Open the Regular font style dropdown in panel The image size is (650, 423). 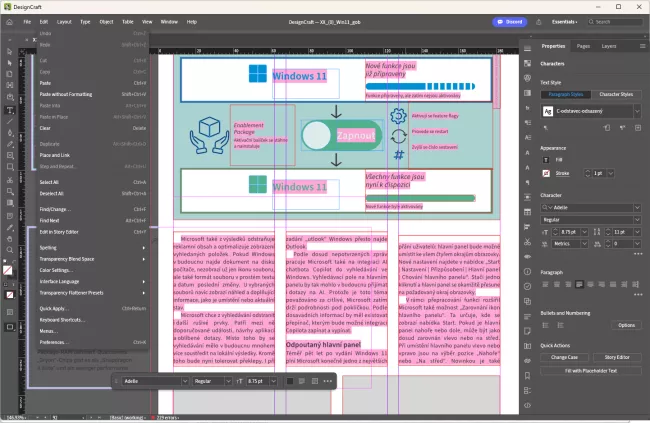click(637, 220)
